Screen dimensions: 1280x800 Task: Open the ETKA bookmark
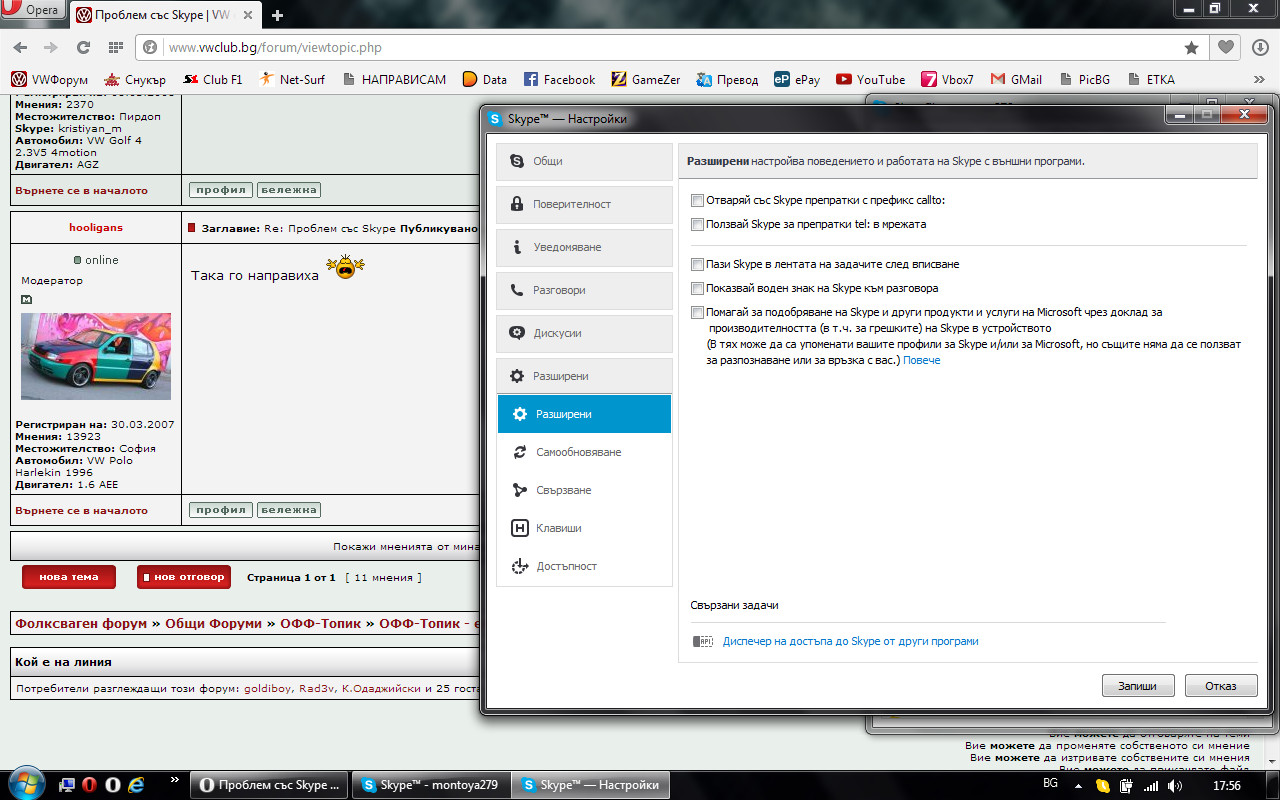point(1150,79)
